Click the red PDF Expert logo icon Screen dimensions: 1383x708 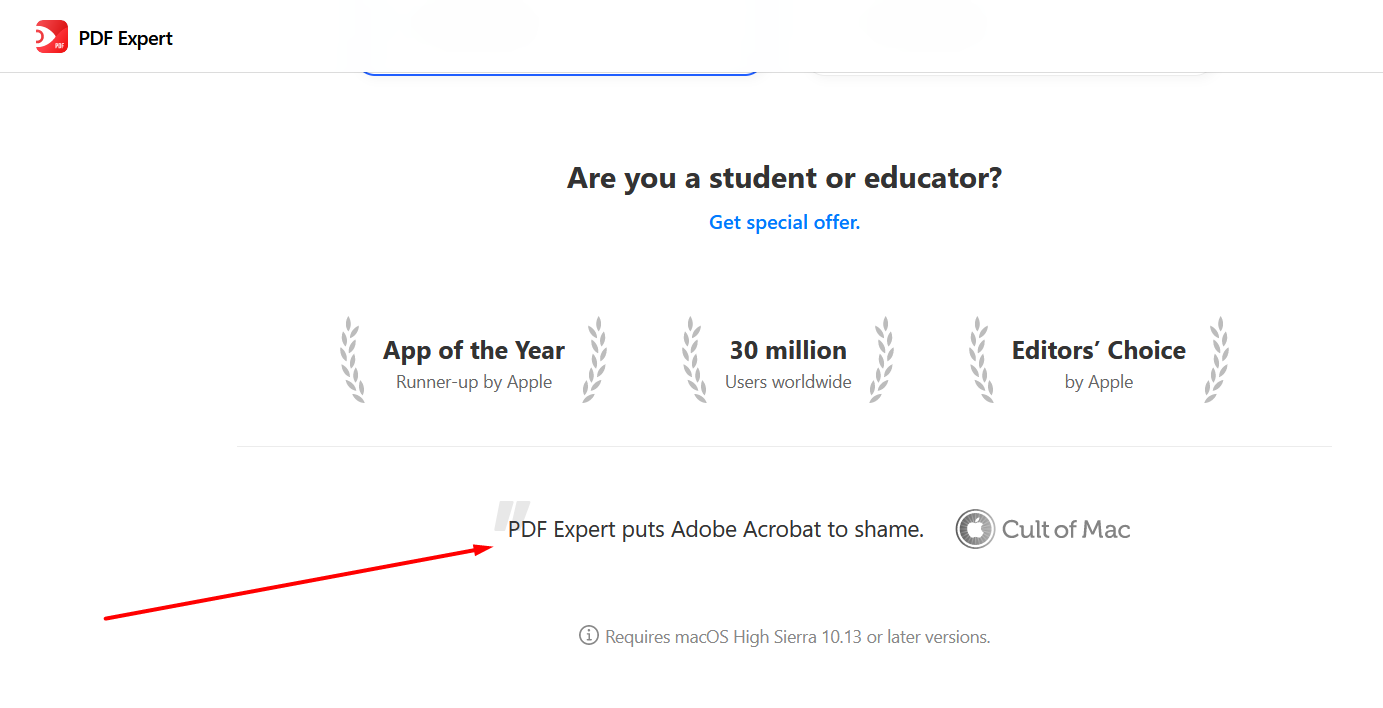point(52,37)
